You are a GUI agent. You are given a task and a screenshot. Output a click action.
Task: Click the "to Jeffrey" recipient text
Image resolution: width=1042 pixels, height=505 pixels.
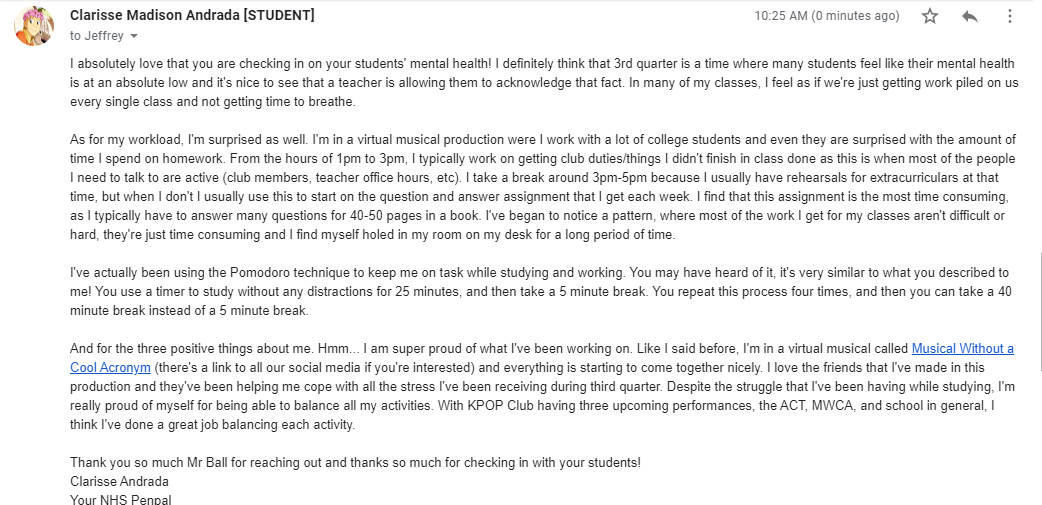click(x=97, y=36)
